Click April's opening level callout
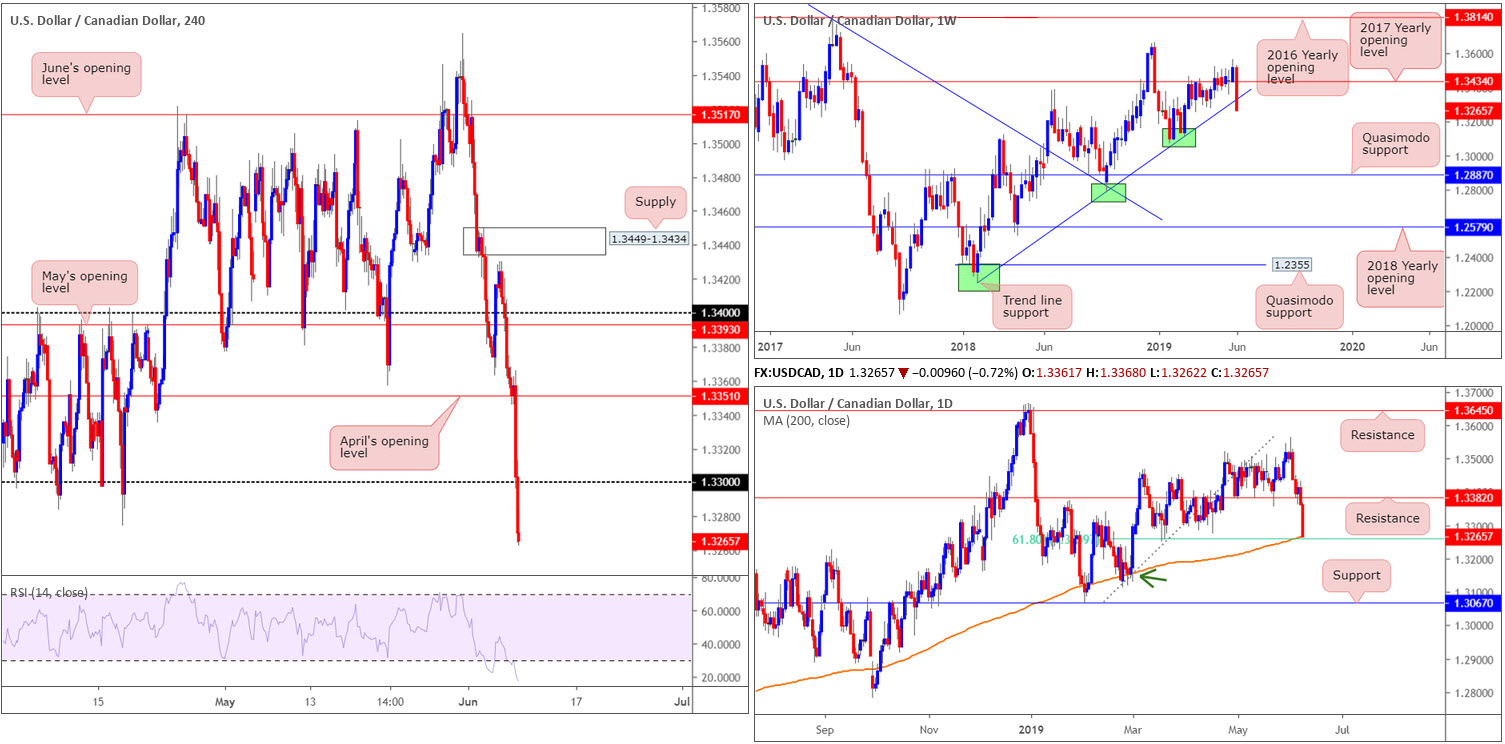Viewport: 1505px width, 744px height. [384, 448]
